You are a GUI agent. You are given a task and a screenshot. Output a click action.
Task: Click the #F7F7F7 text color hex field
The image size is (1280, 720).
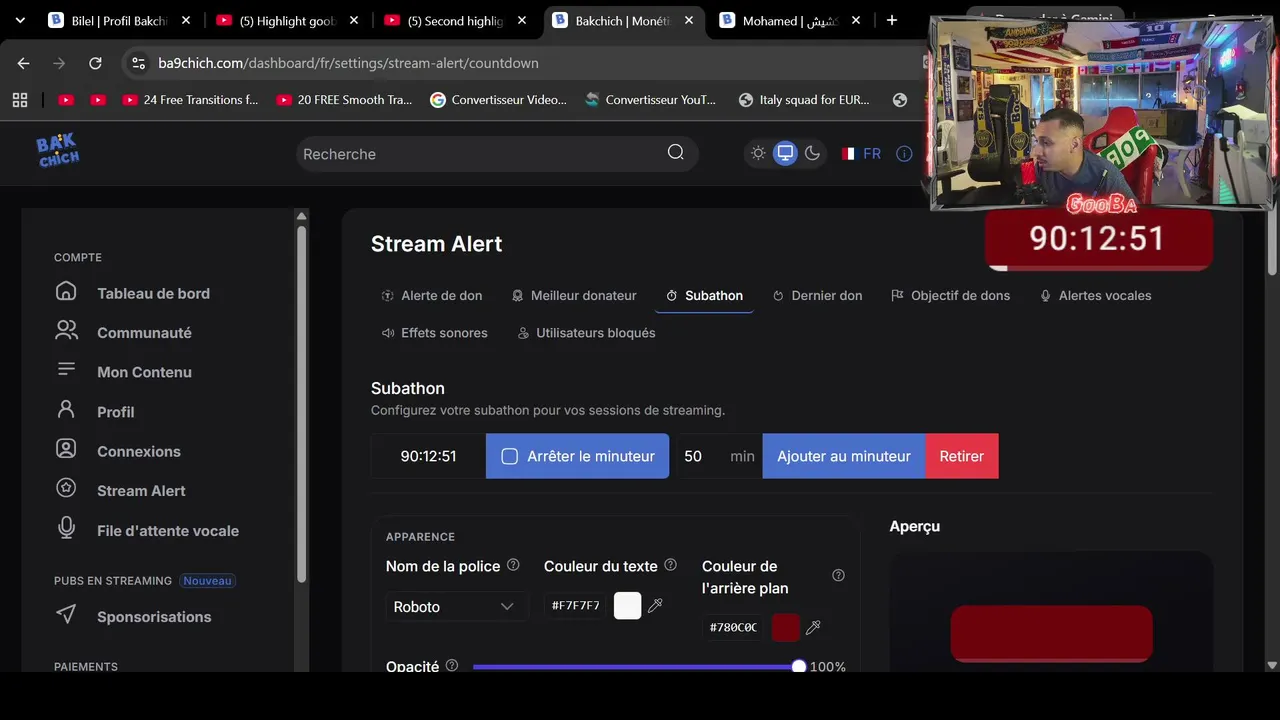click(576, 605)
